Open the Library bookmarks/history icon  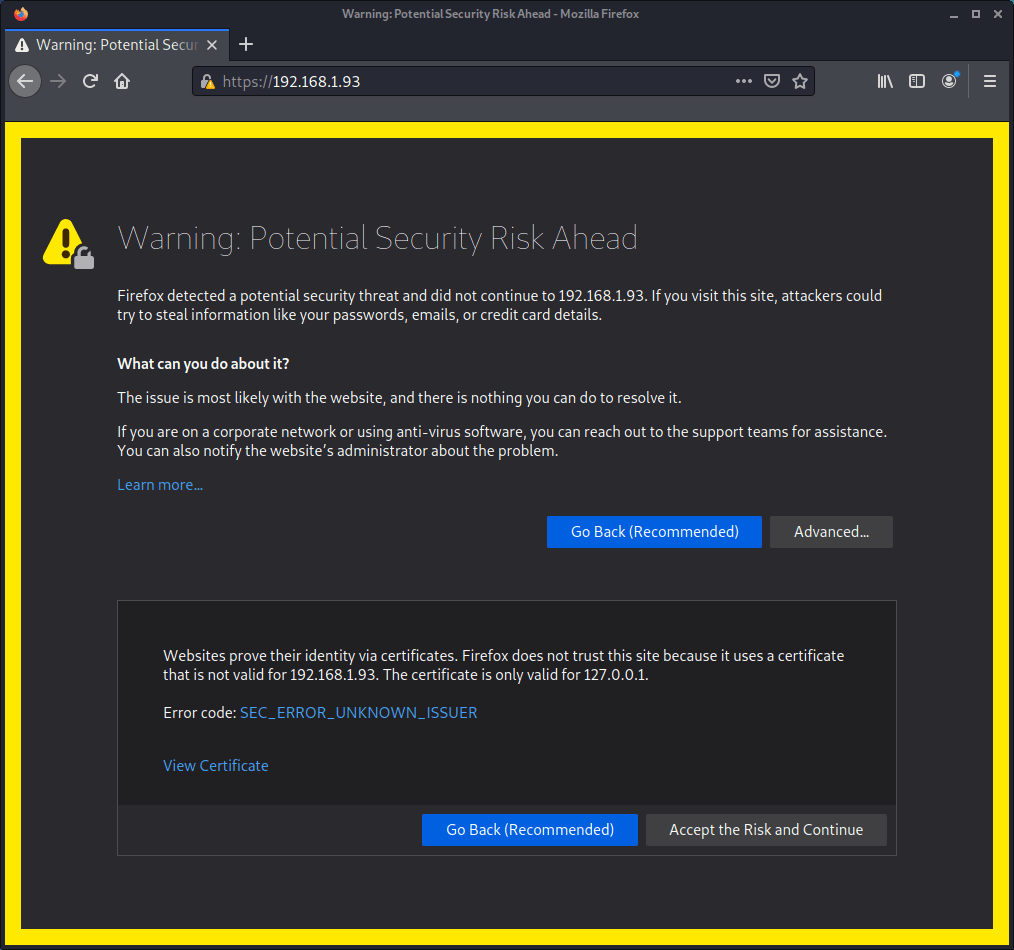tap(885, 81)
